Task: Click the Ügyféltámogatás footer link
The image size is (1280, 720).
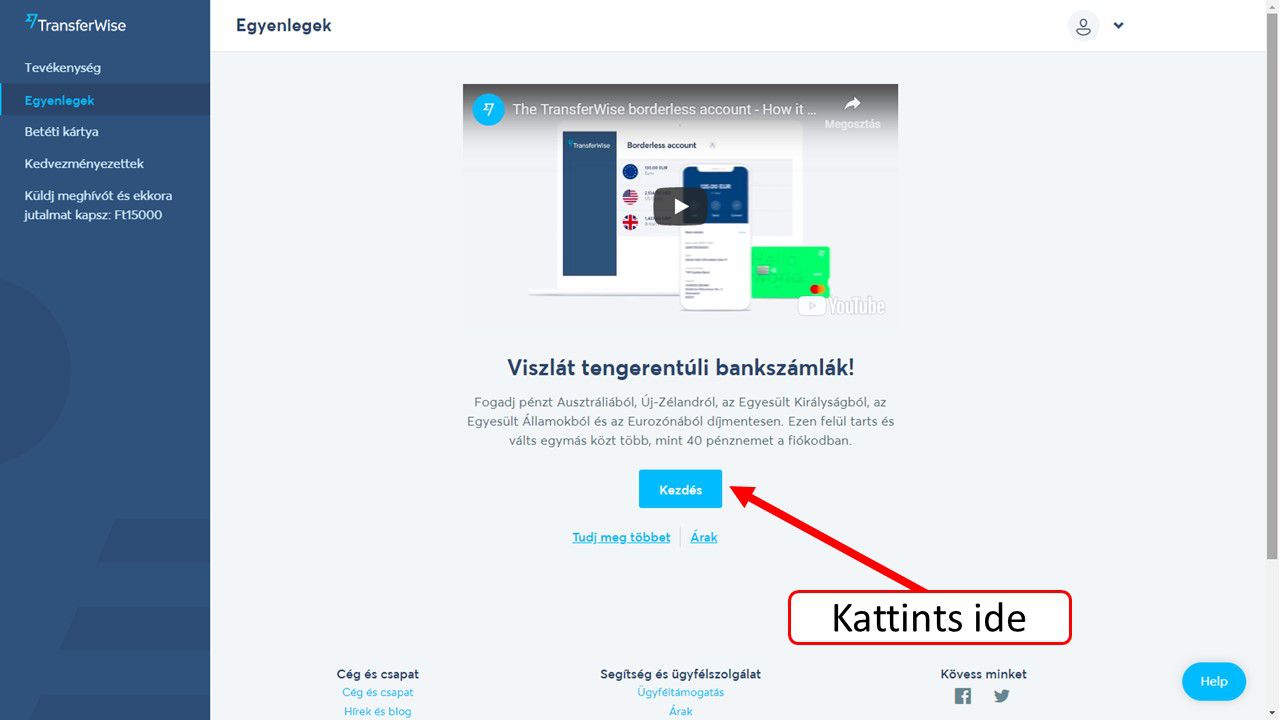Action: click(680, 692)
